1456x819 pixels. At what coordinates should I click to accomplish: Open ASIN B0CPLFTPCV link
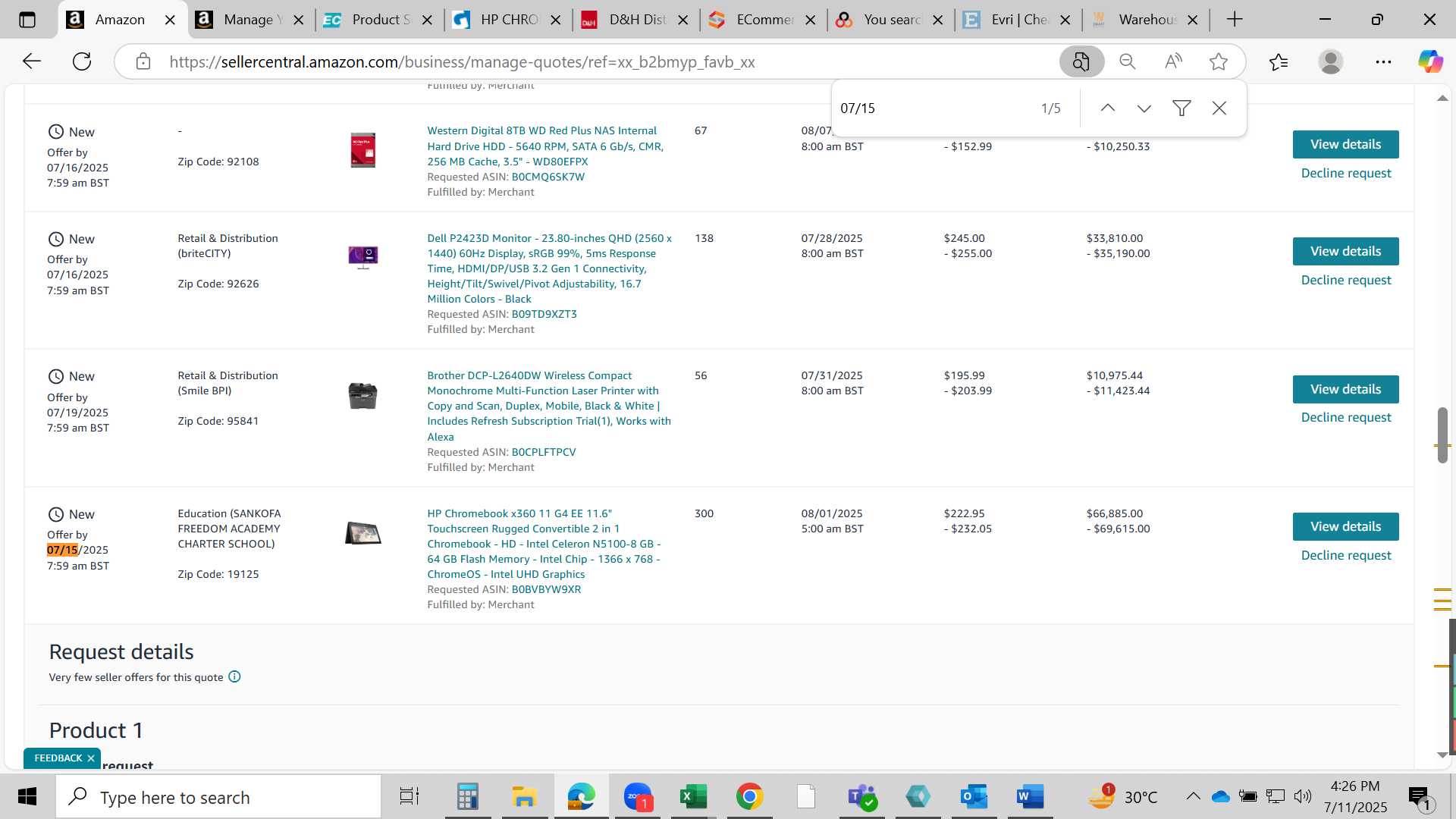pos(544,452)
